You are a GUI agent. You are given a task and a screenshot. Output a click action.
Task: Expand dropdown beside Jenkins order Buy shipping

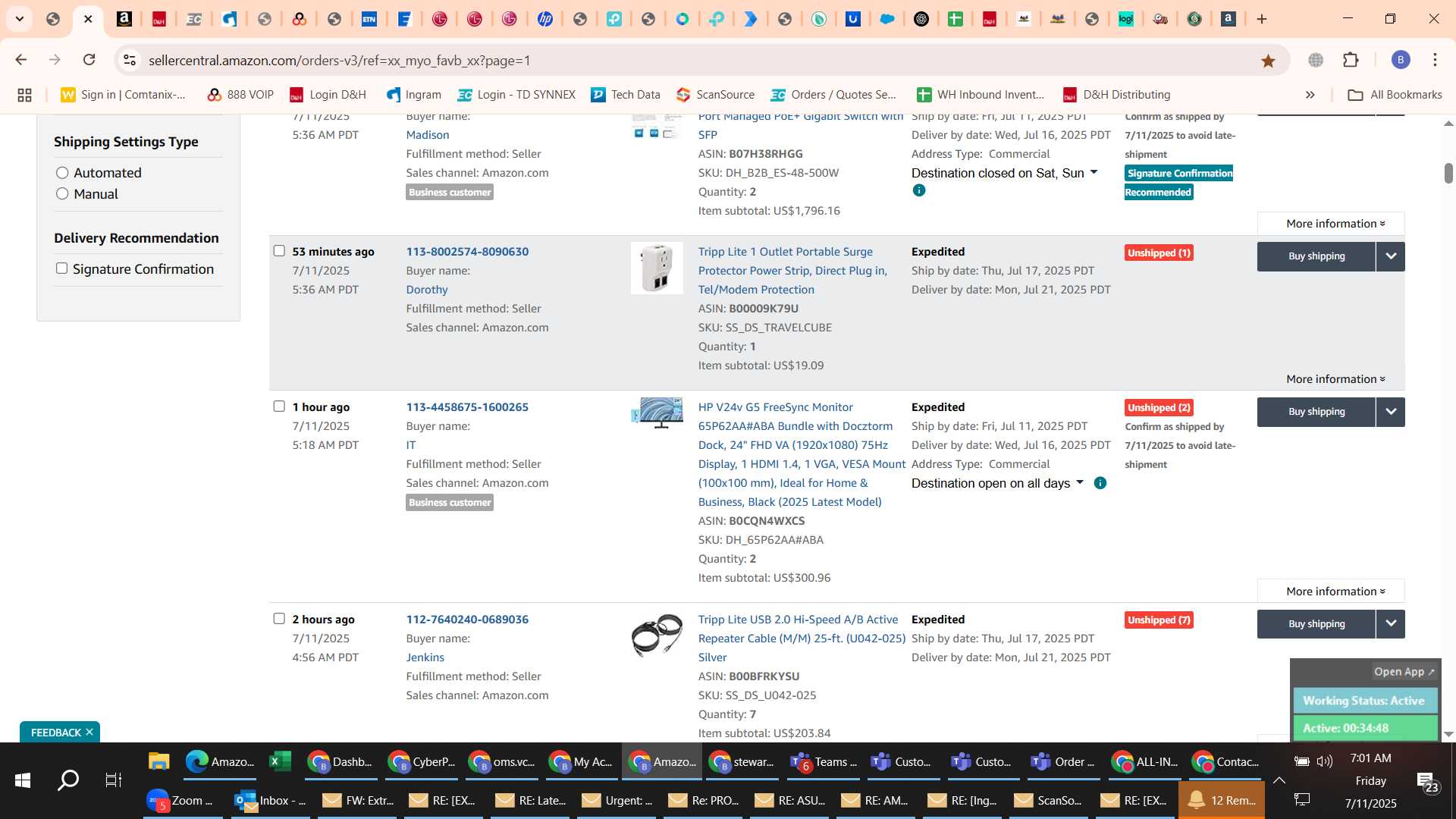(x=1391, y=624)
